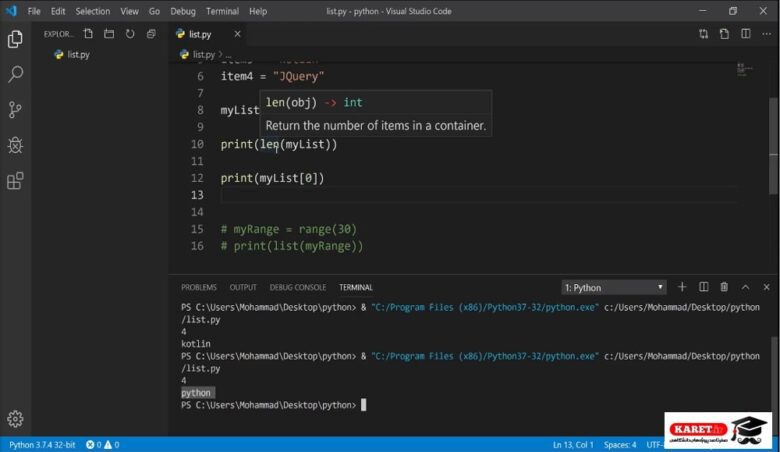The width and height of the screenshot is (780, 452).
Task: Create a new folder in Explorer
Action: [109, 34]
